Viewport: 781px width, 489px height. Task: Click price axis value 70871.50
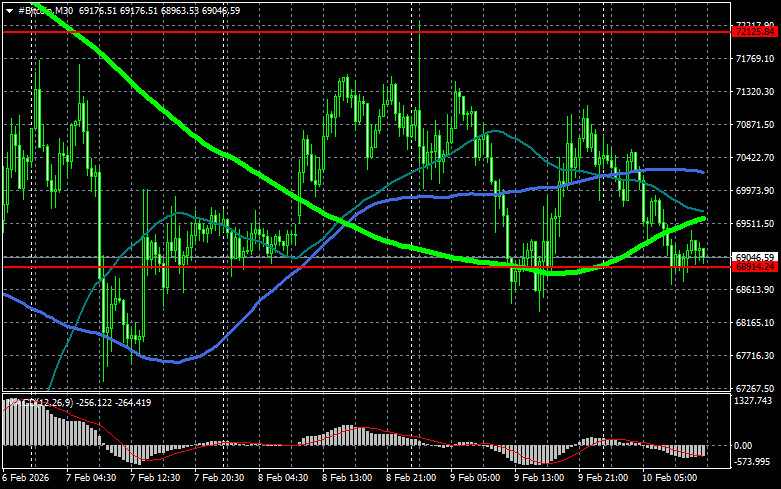tap(755, 124)
